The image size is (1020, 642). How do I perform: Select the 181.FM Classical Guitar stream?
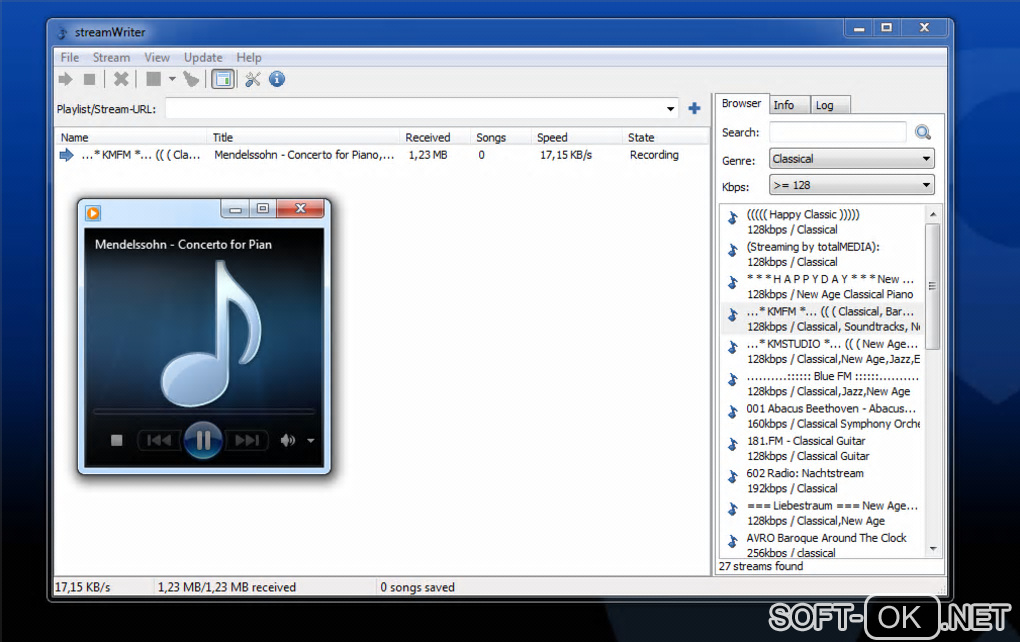(x=822, y=449)
